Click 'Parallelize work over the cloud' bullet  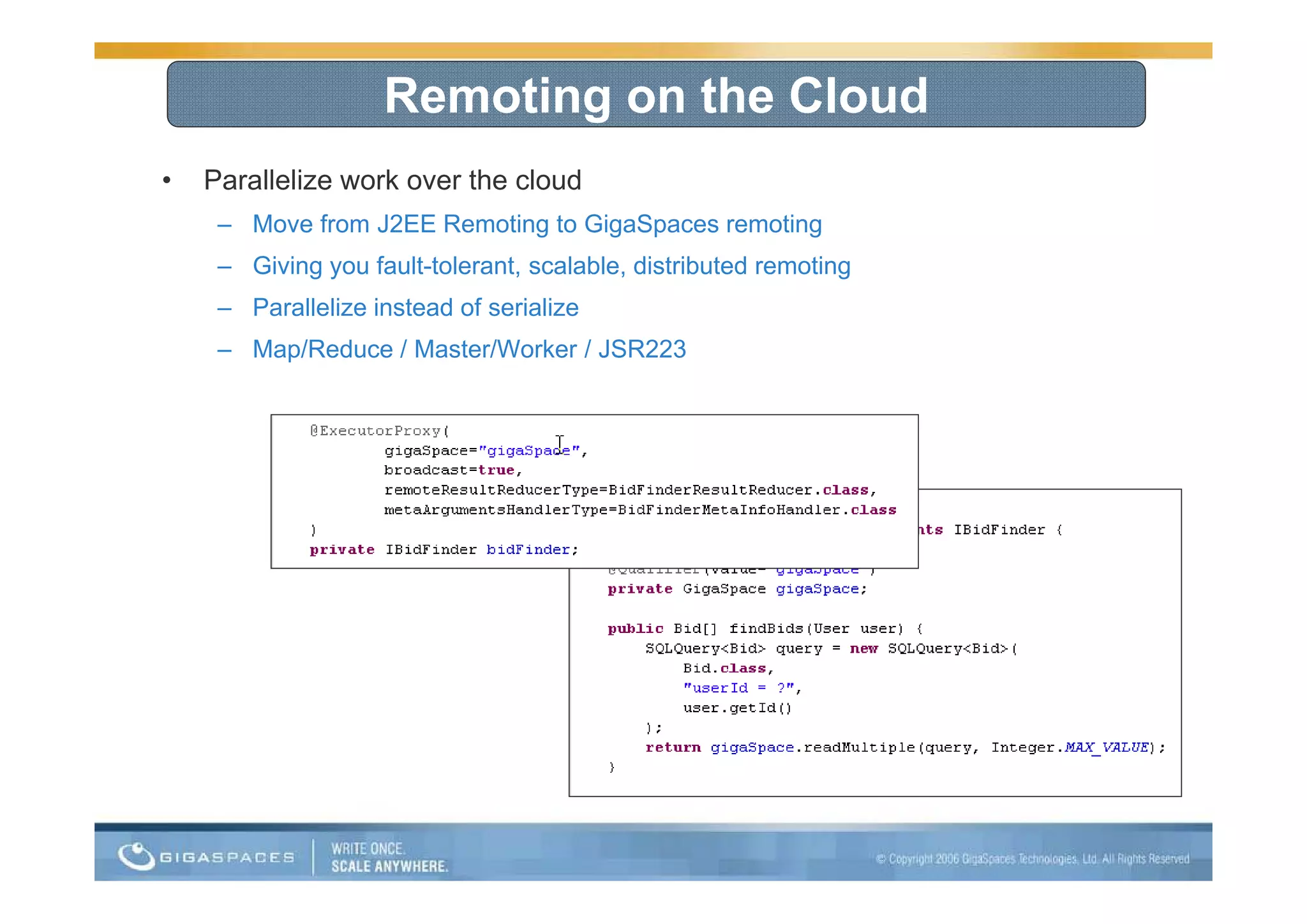coord(392,181)
